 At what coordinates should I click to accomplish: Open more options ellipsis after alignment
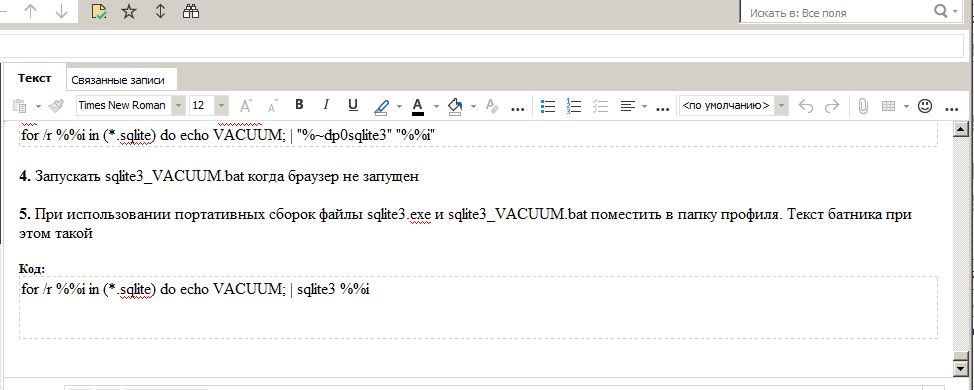pos(663,109)
